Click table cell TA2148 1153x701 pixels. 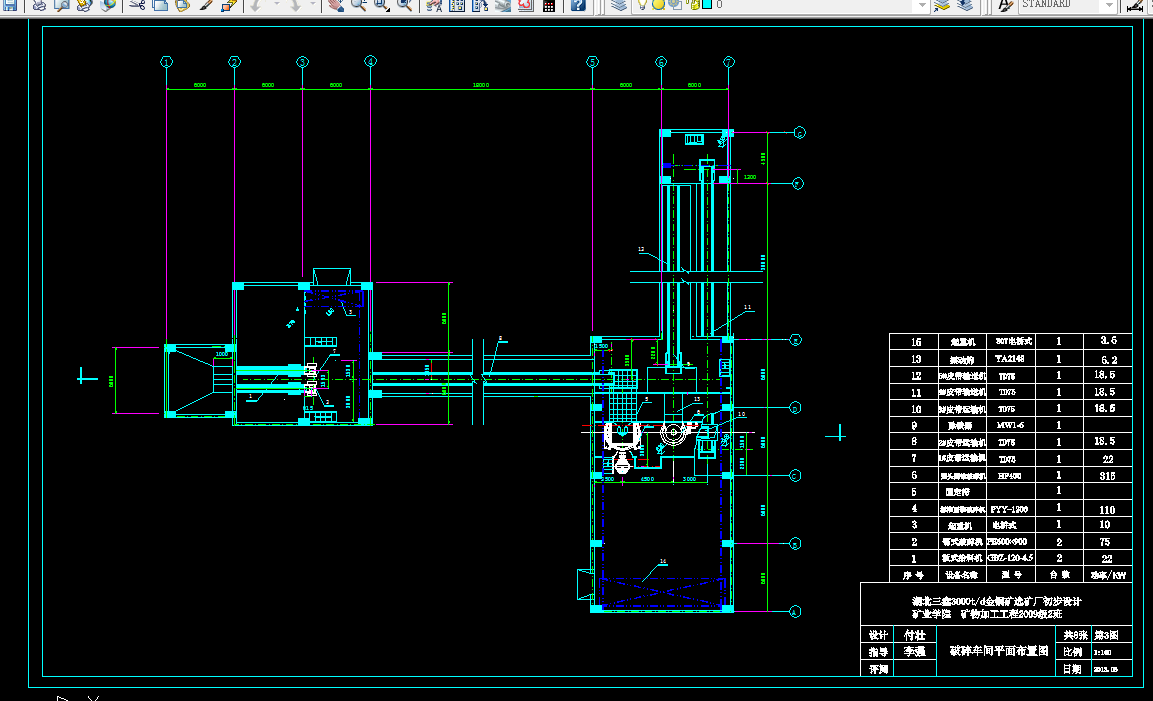click(1010, 359)
